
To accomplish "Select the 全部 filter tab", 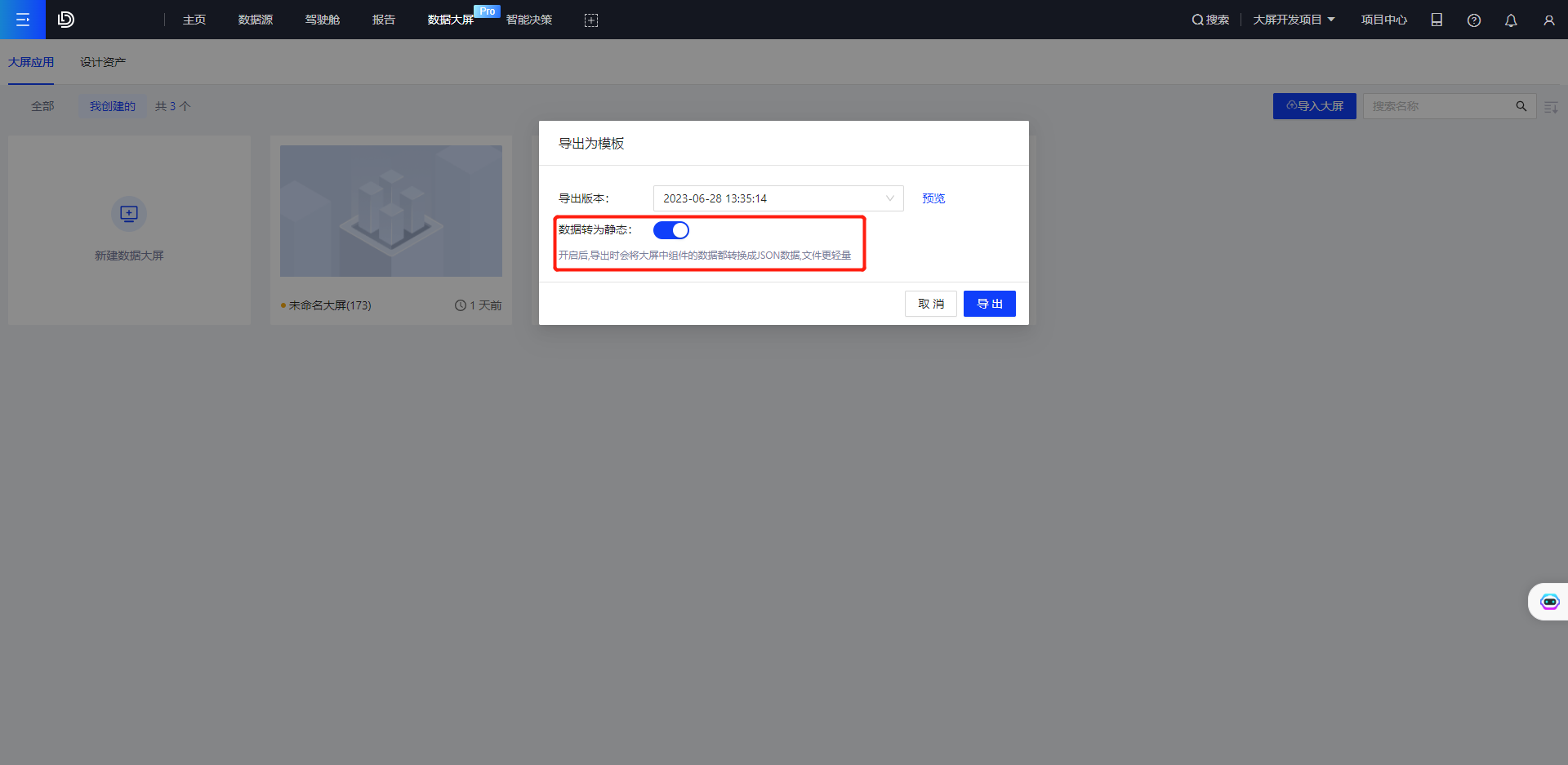I will pos(42,106).
